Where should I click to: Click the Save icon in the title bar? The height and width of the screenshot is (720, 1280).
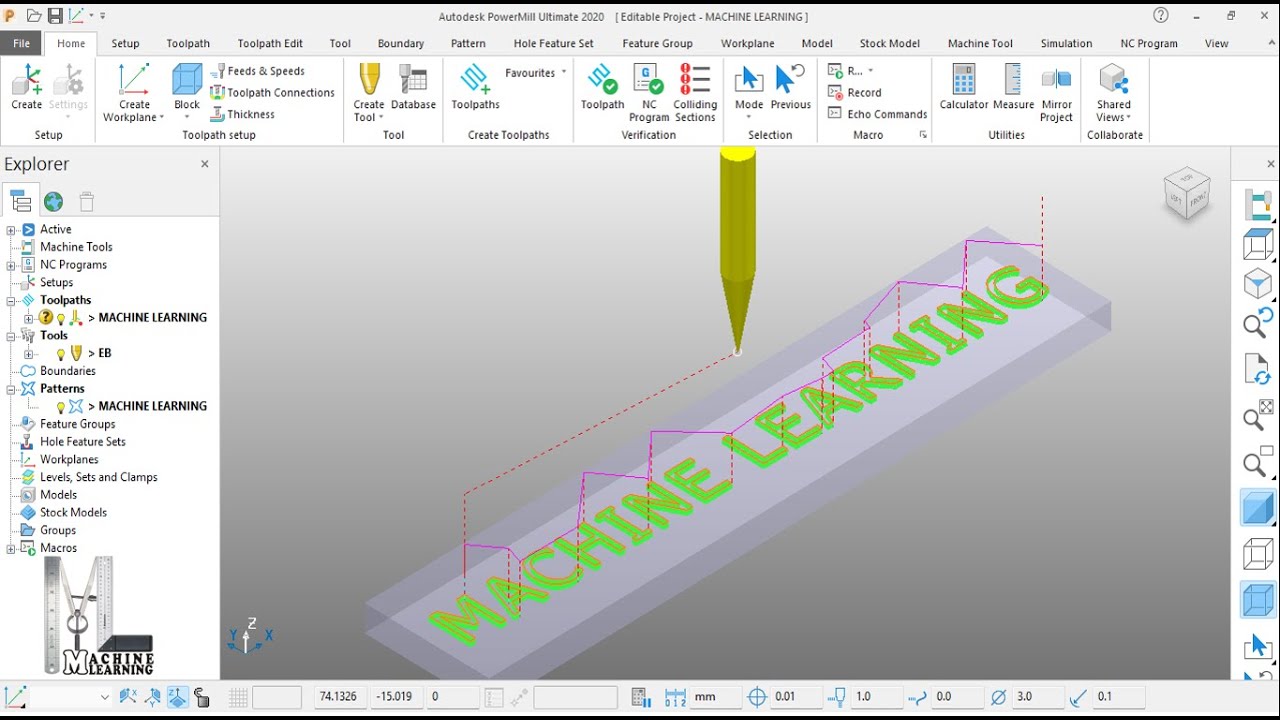[x=55, y=16]
